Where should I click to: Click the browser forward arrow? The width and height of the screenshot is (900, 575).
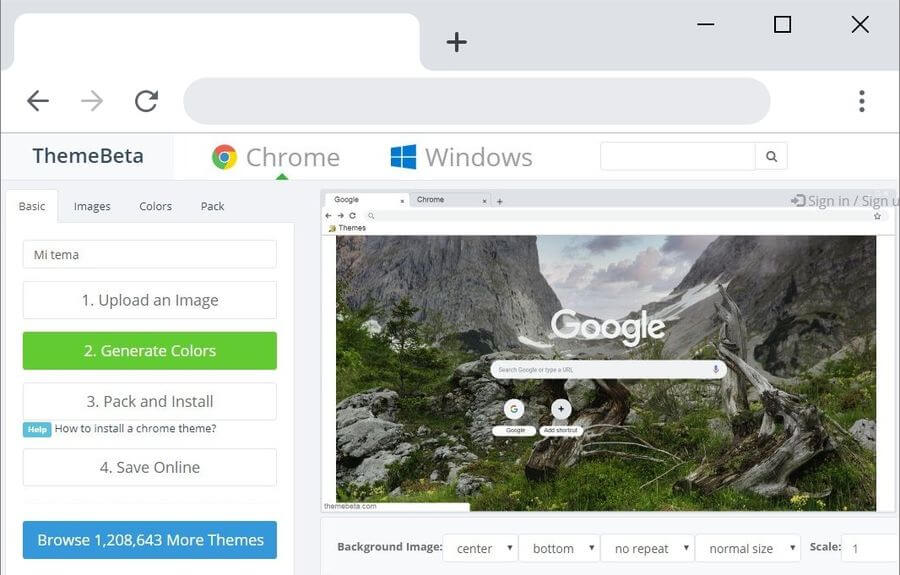point(92,101)
